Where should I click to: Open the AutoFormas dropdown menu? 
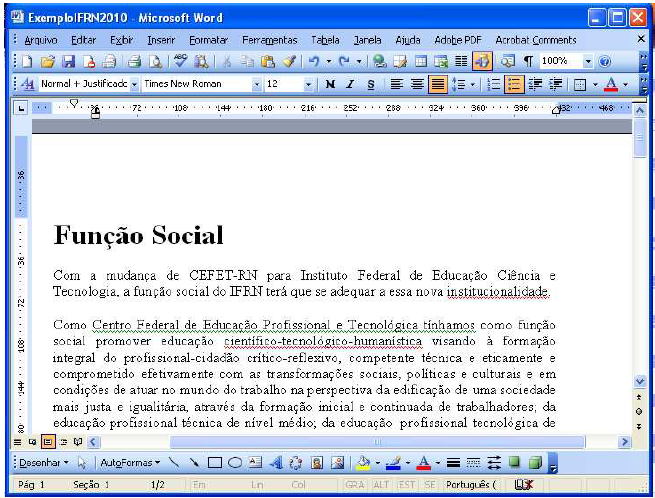pyautogui.click(x=130, y=462)
